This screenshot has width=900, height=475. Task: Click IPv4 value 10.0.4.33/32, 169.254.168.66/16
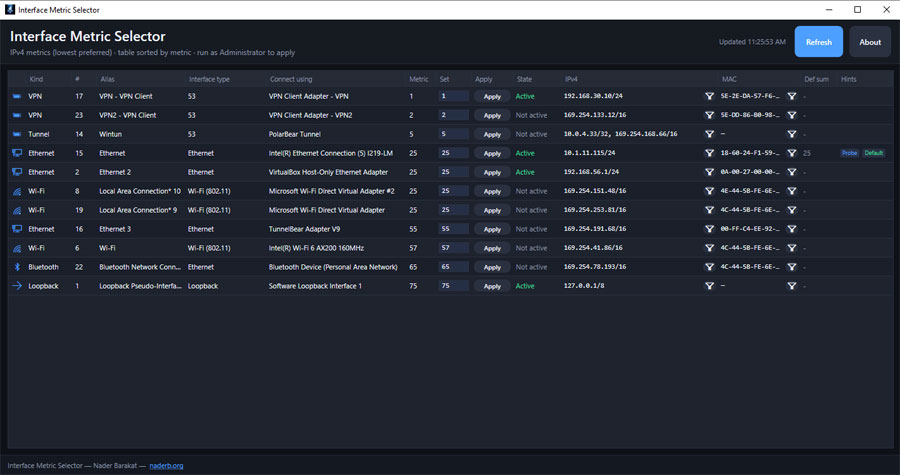pos(620,134)
